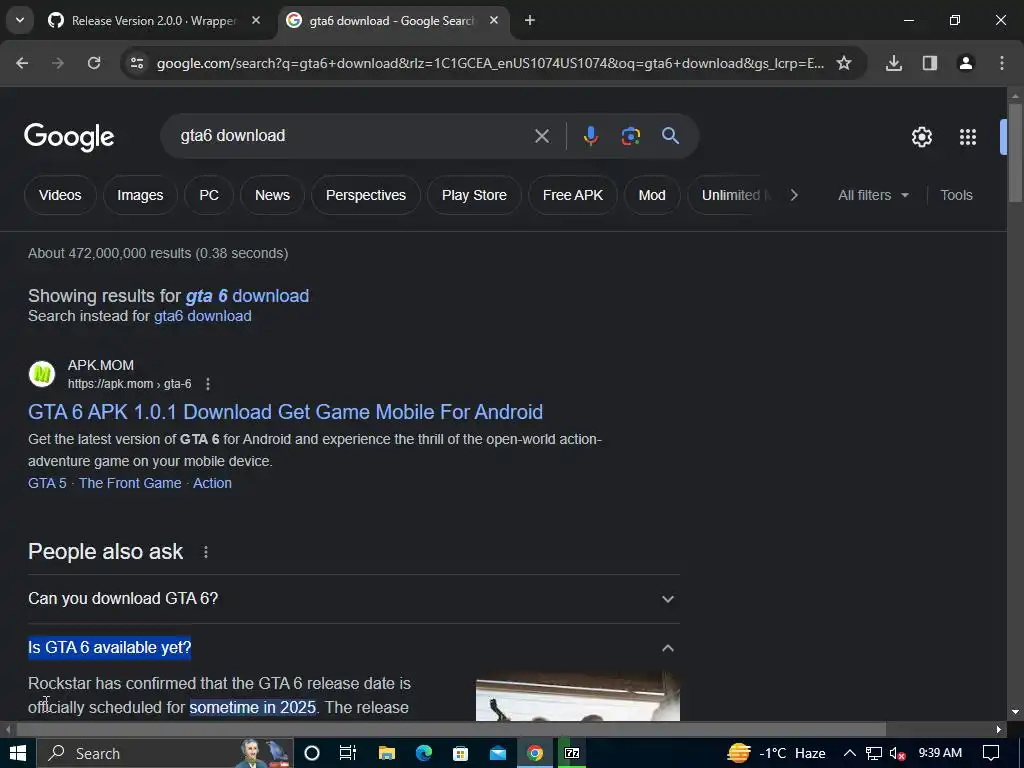Click the Chrome back arrow
The width and height of the screenshot is (1024, 768).
(x=22, y=63)
